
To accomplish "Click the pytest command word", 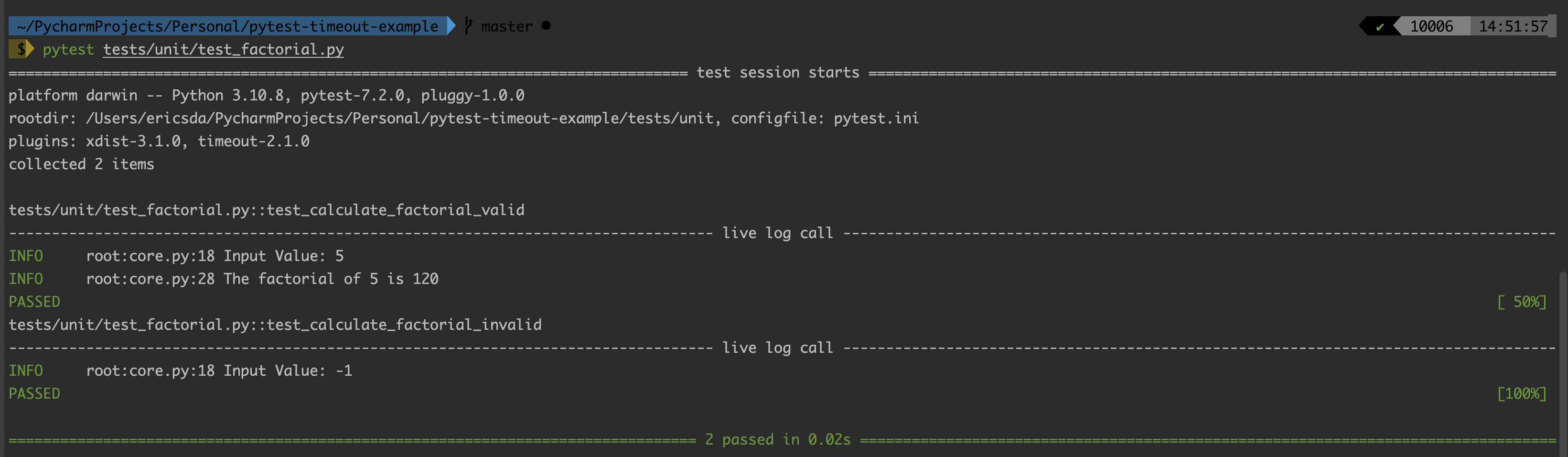I will [x=68, y=49].
